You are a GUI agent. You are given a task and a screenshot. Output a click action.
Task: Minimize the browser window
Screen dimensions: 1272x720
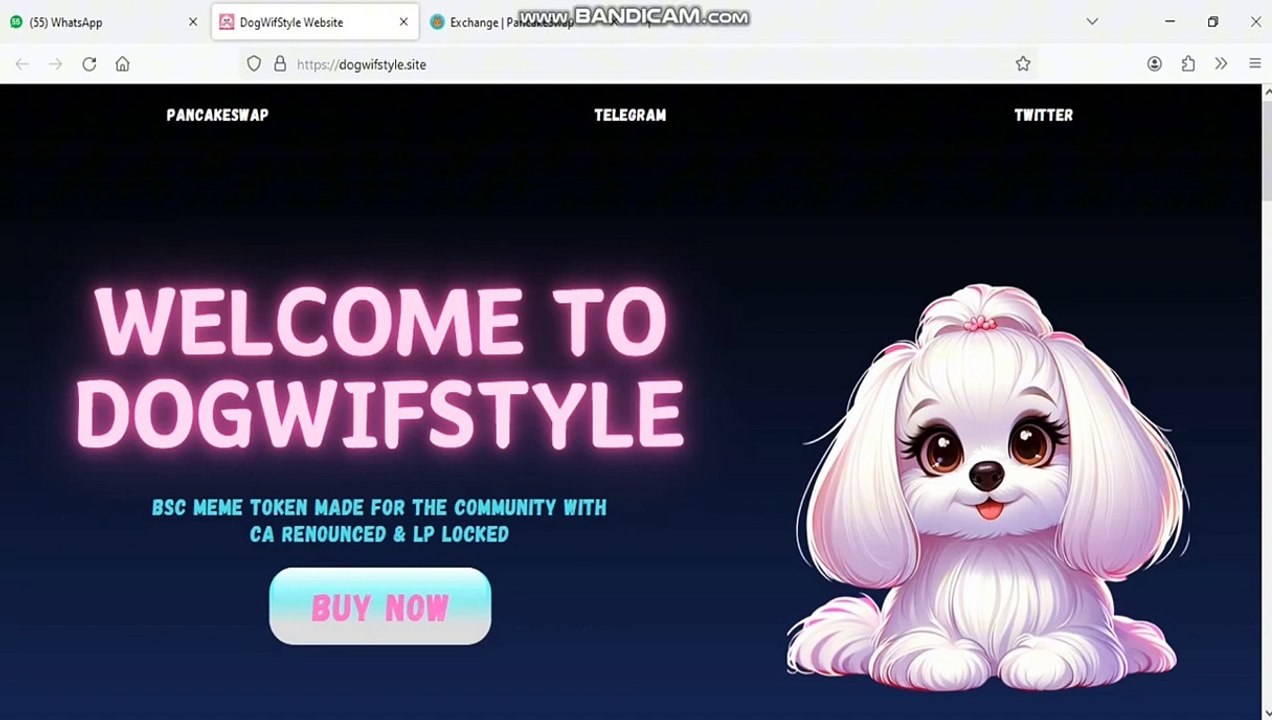1170,21
